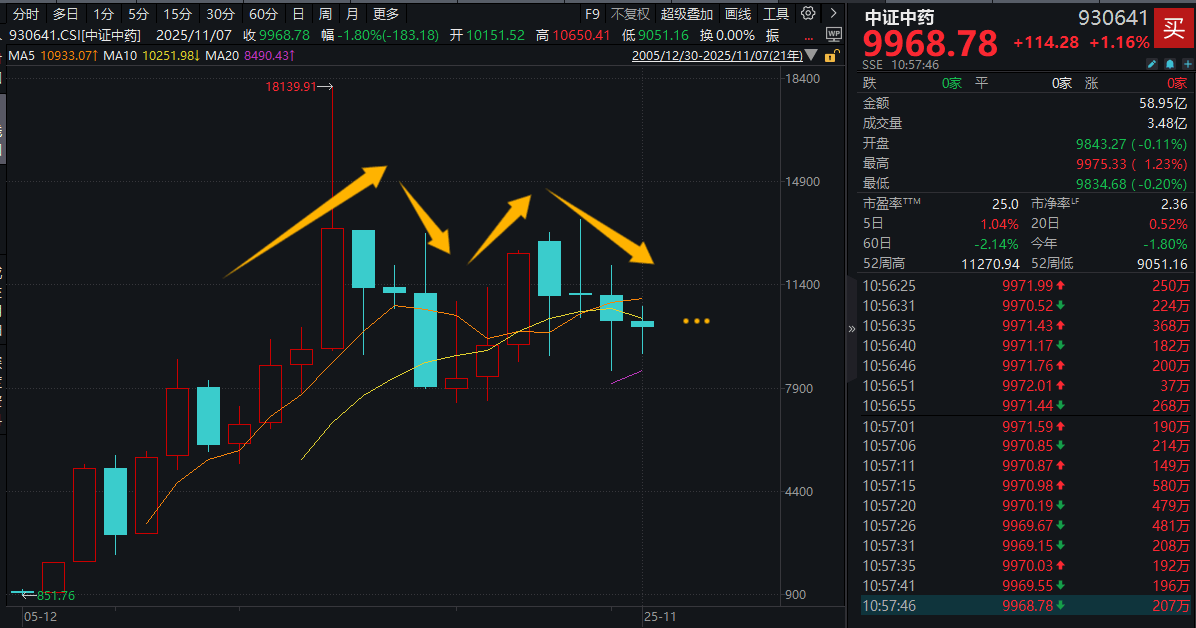Click the 市净率 2.36 value
Screen dimensions: 1196x628
pyautogui.click(x=1174, y=204)
